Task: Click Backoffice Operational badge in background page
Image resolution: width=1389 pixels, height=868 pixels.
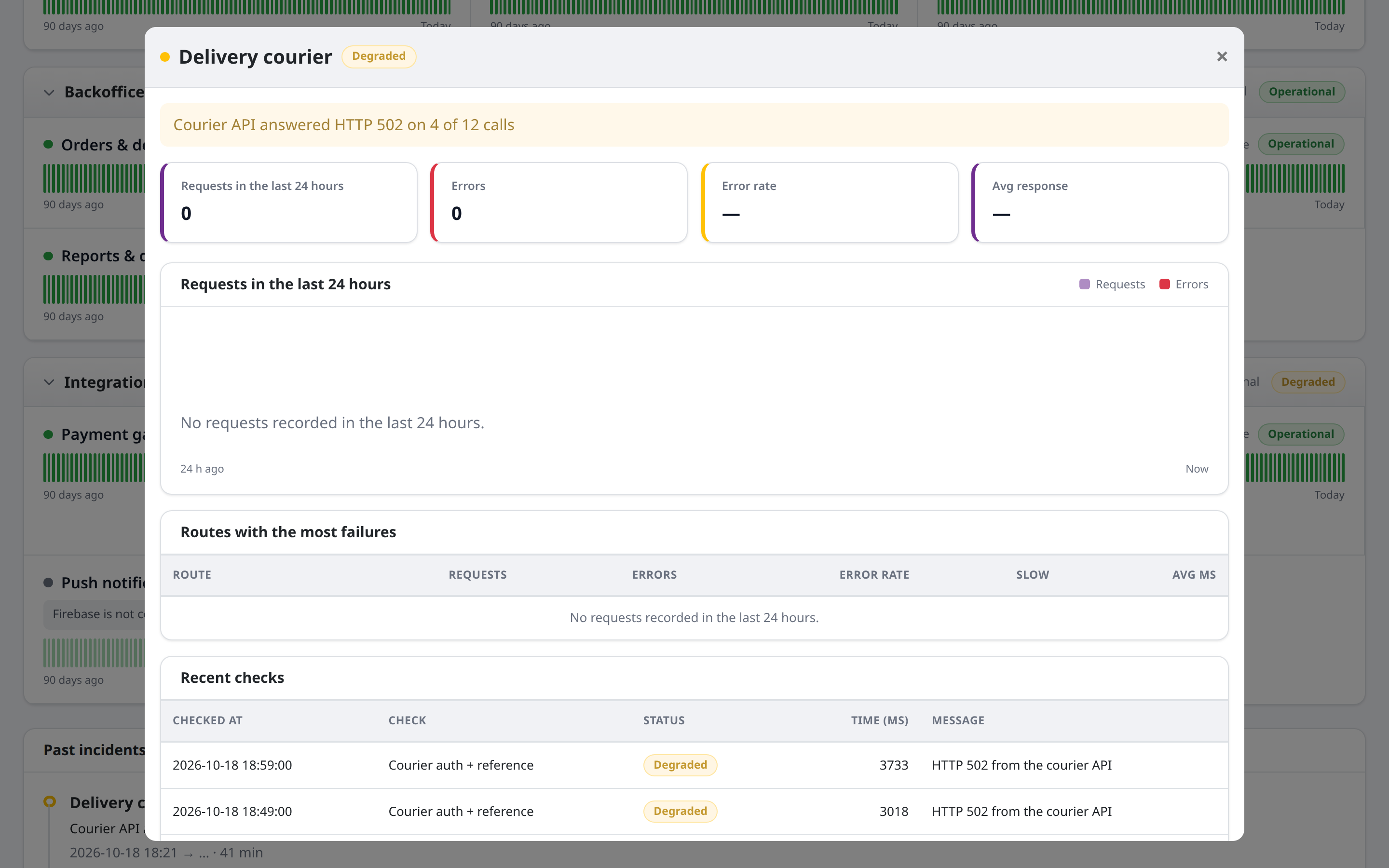Action: point(1302,92)
